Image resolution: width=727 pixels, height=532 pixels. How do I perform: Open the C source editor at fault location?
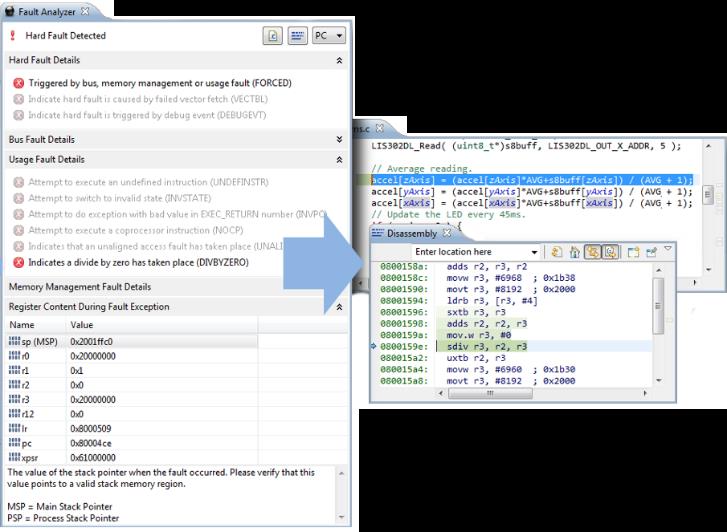coord(272,36)
